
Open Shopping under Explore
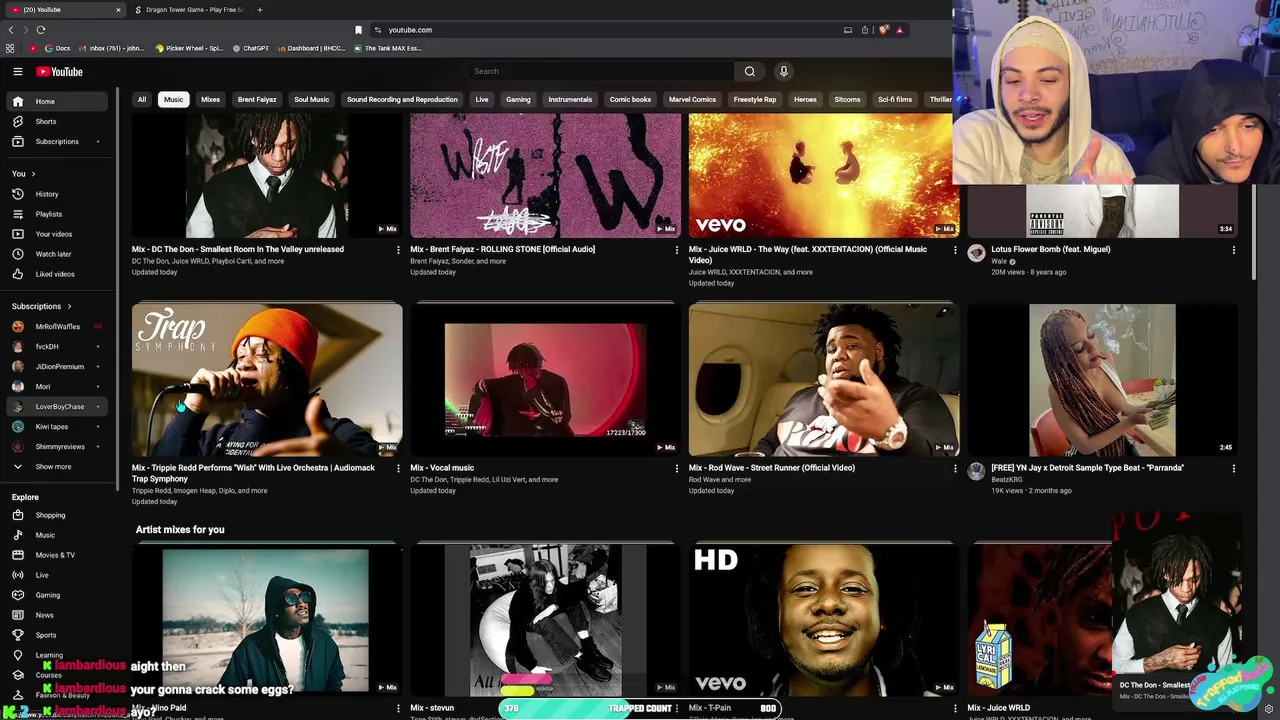(x=57, y=515)
